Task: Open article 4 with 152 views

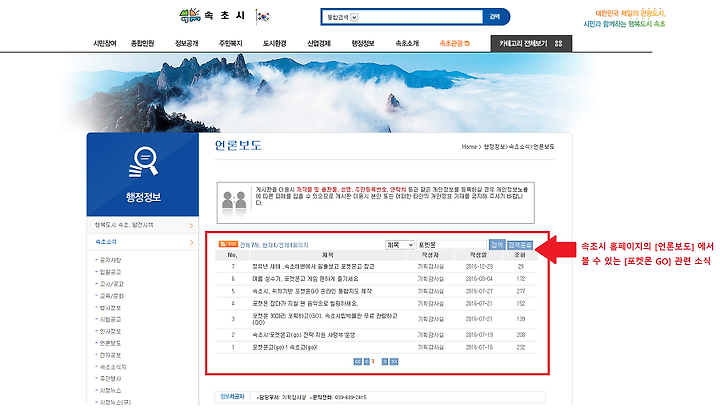Action: tap(305, 304)
